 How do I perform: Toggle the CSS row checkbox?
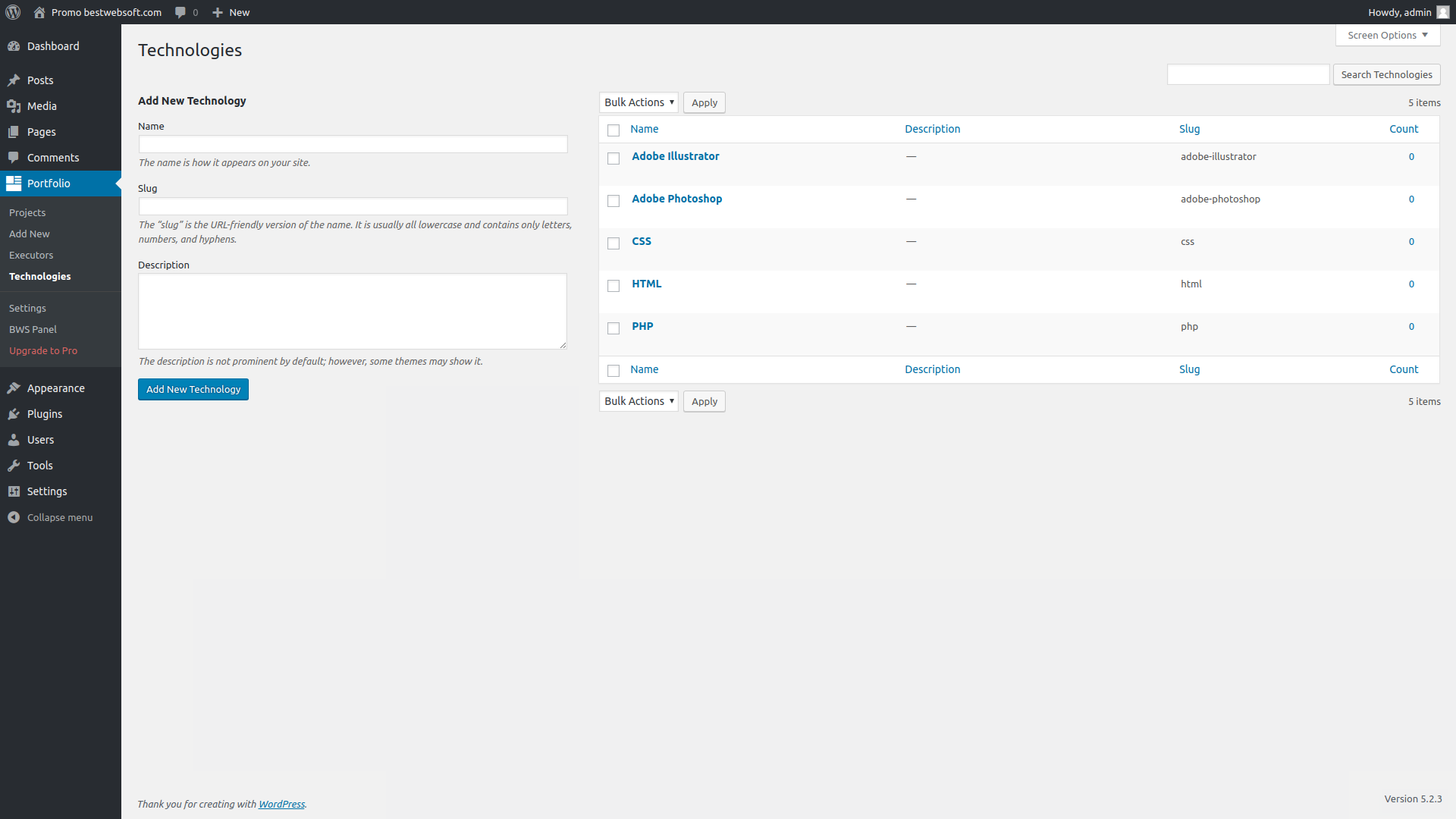pyautogui.click(x=613, y=243)
